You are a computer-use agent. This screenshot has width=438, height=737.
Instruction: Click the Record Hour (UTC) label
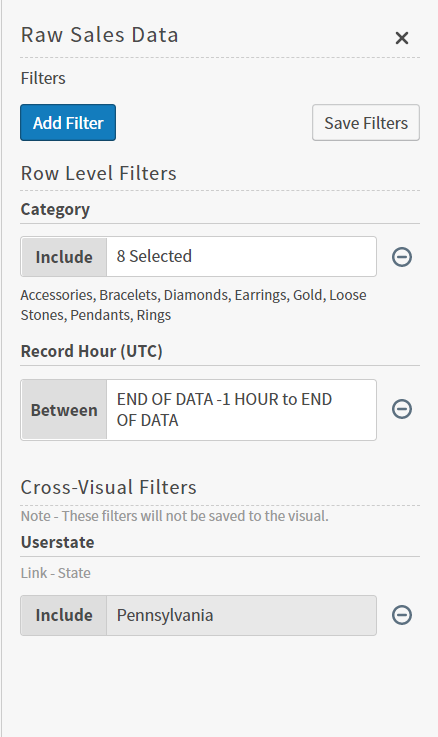92,351
